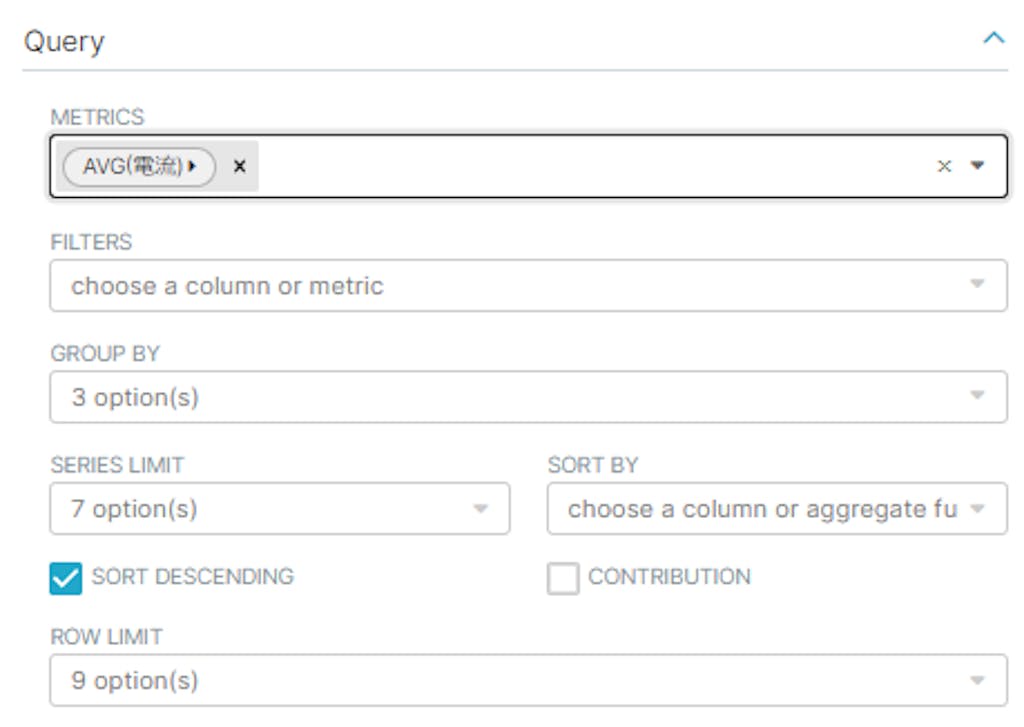Open the Metrics dropdown arrow
Image resolution: width=1024 pixels, height=727 pixels.
pyautogui.click(x=978, y=166)
